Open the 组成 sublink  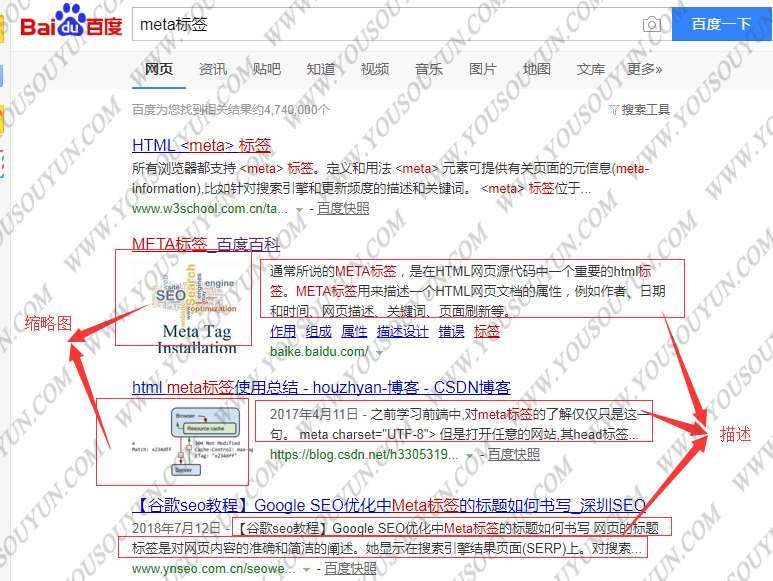click(x=318, y=332)
